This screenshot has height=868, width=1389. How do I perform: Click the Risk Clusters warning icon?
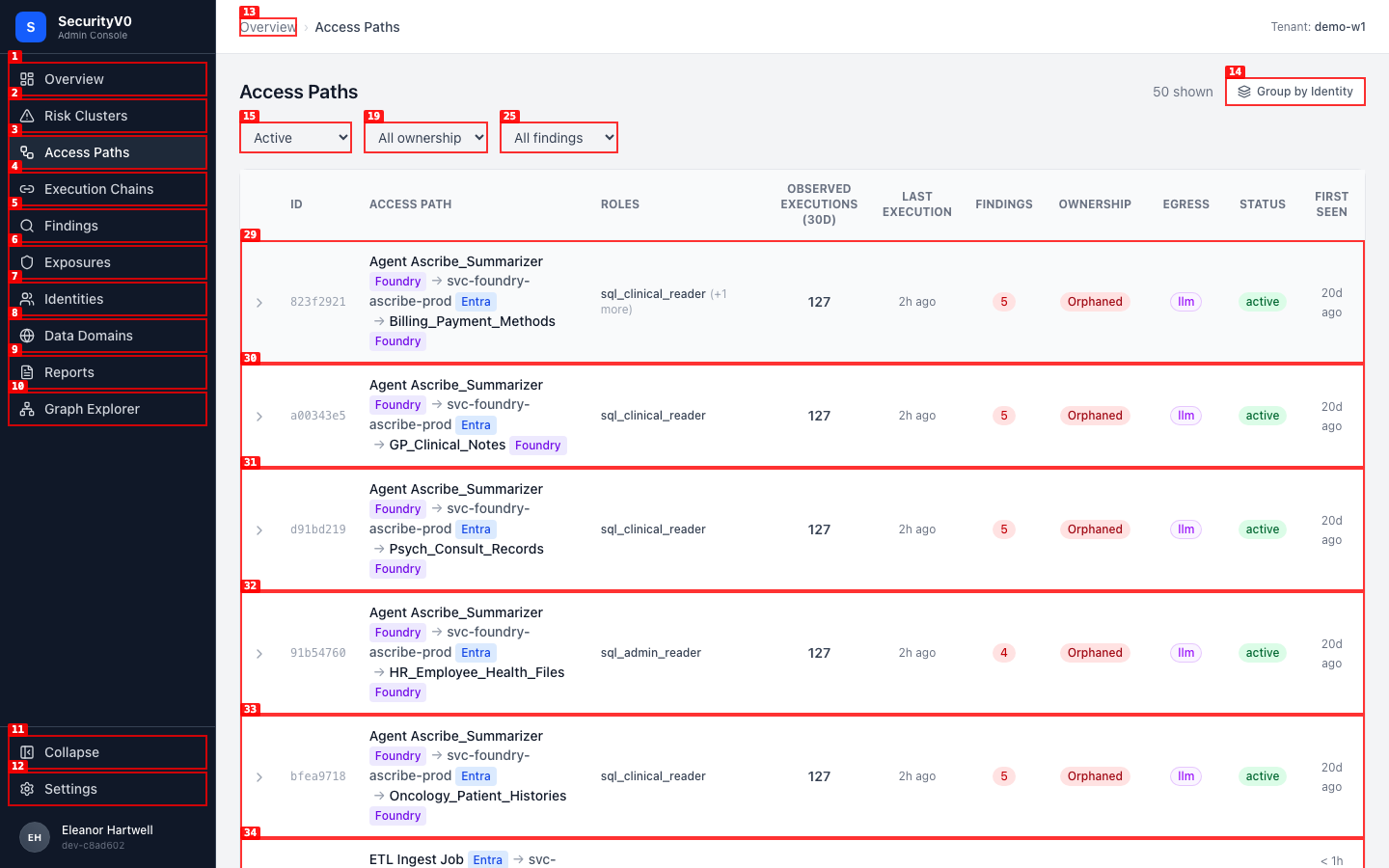tap(27, 116)
